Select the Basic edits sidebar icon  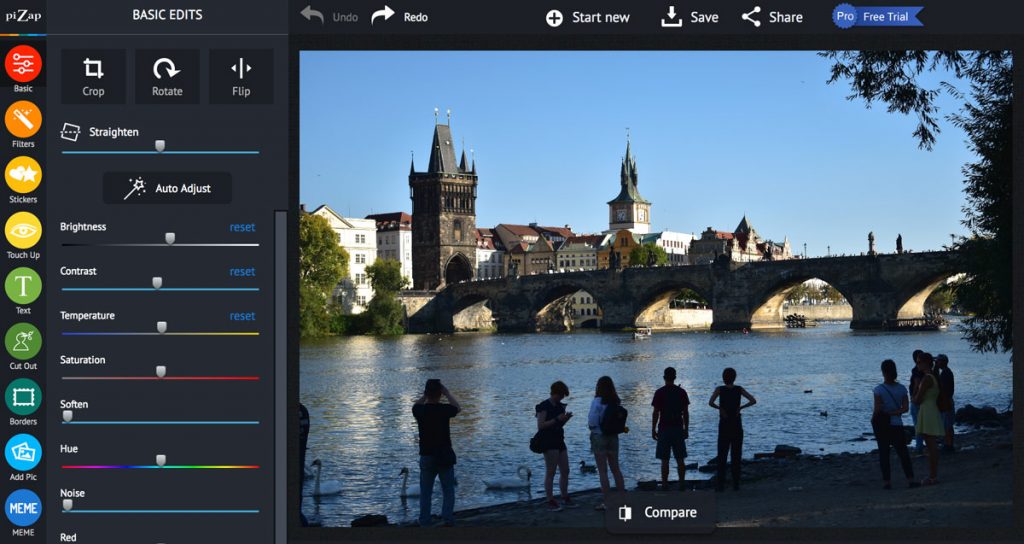[x=23, y=64]
